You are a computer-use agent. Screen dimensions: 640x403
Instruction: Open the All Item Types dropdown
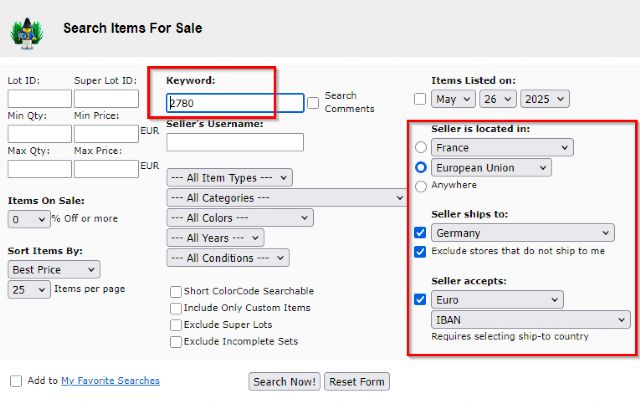pos(229,177)
